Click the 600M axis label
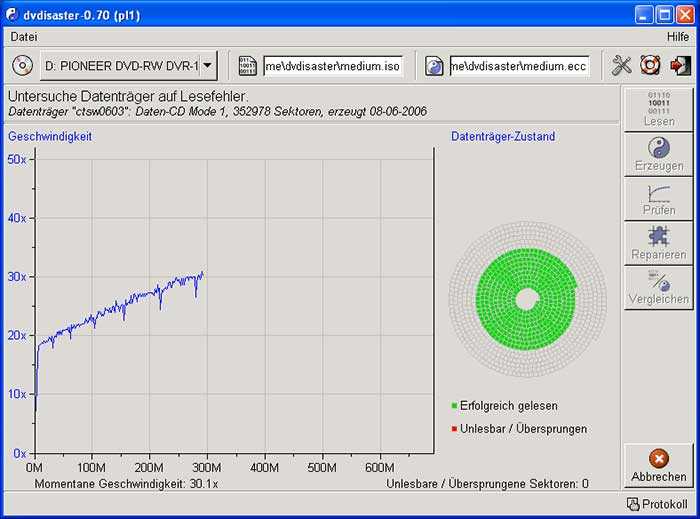 click(380, 468)
